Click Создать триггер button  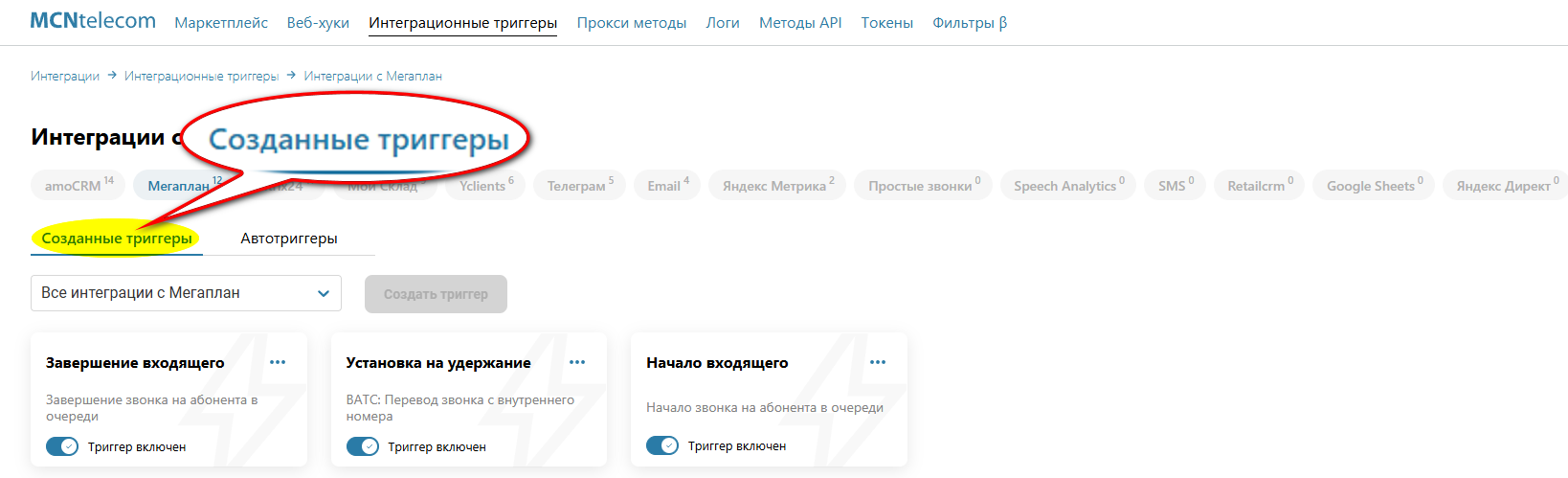(x=436, y=294)
